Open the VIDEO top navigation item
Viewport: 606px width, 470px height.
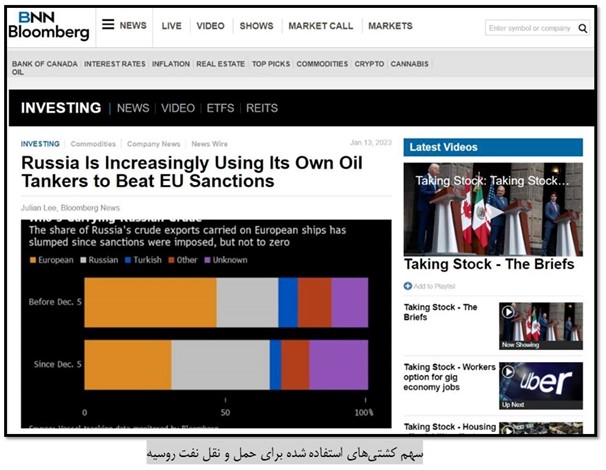(210, 26)
